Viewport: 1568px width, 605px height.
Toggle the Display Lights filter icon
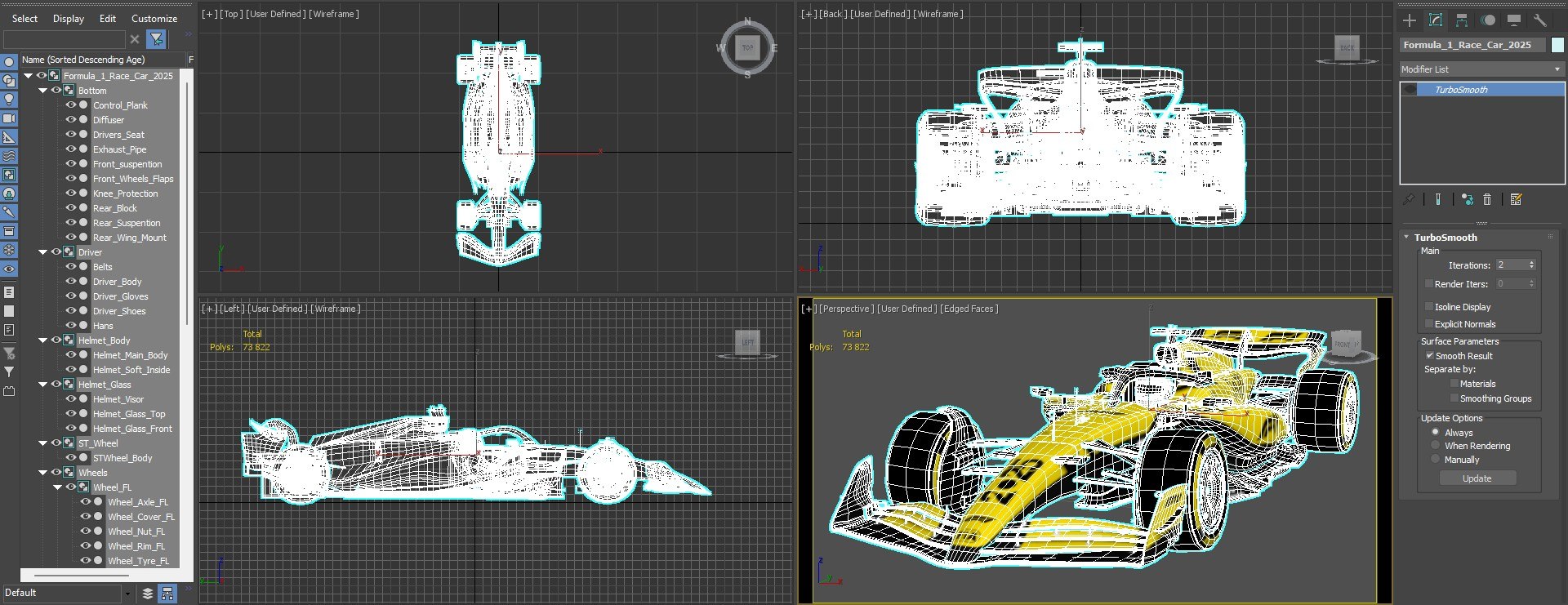point(9,100)
